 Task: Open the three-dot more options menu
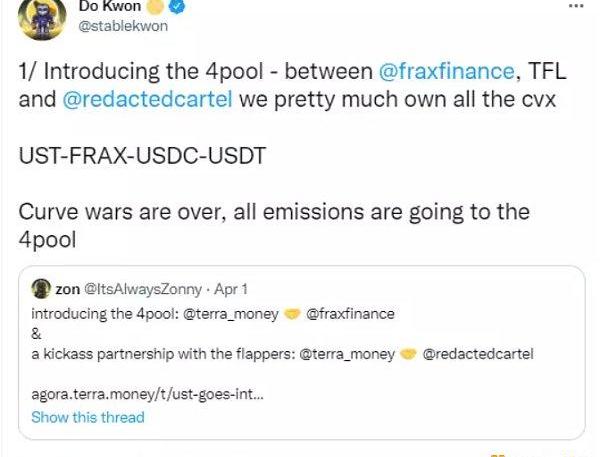[x=574, y=6]
